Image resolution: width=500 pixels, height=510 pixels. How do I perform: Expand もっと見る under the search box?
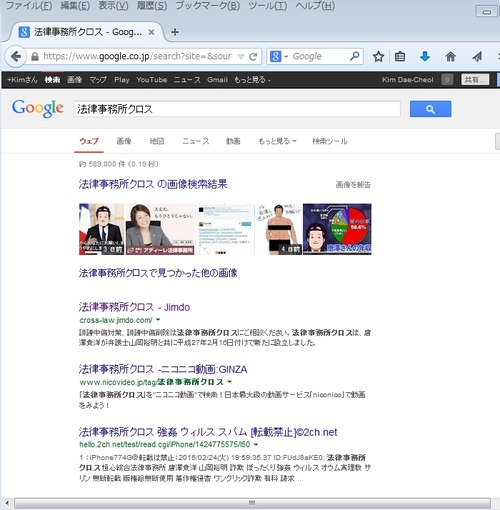277,141
